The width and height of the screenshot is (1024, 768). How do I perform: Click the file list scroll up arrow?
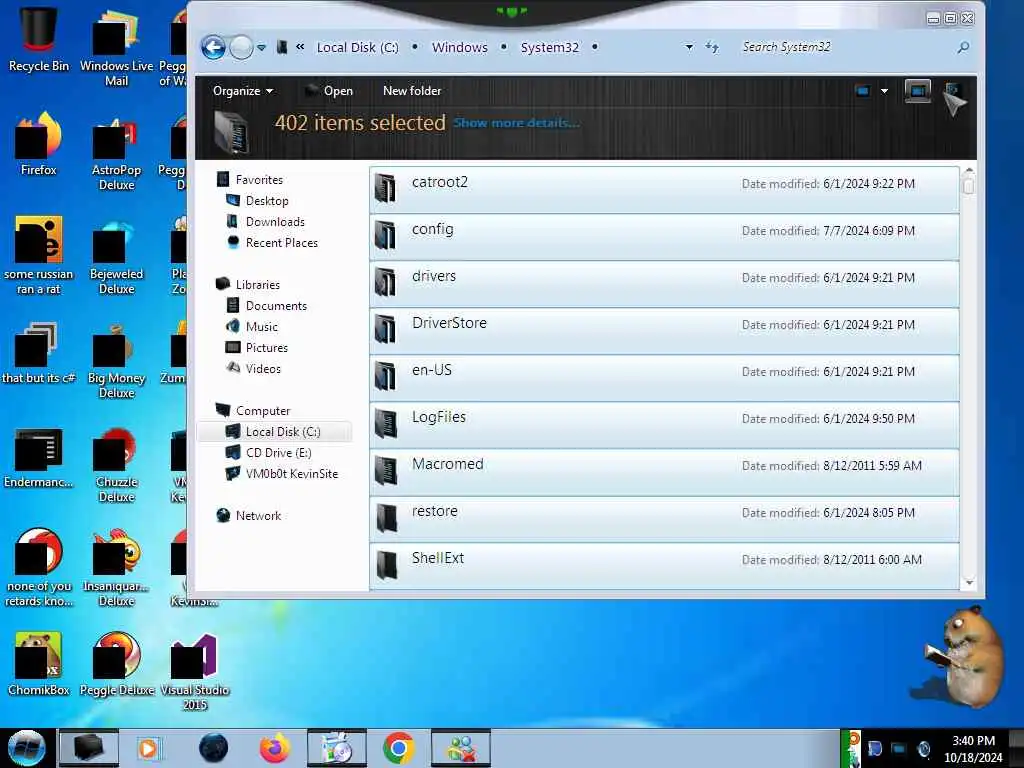pyautogui.click(x=968, y=170)
